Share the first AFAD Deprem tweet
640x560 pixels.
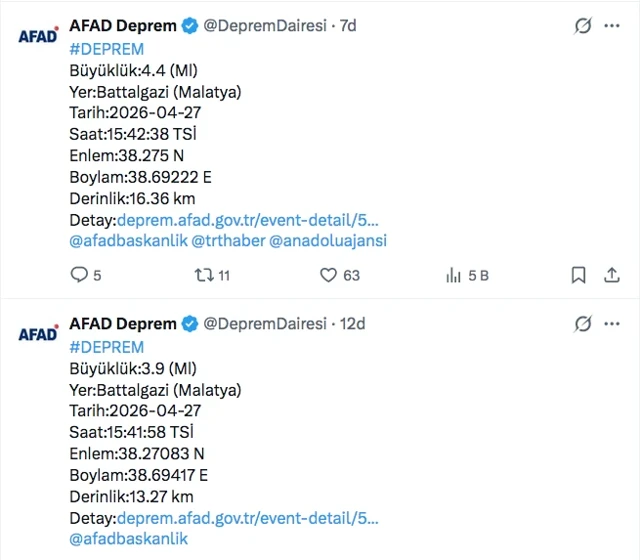tap(612, 275)
